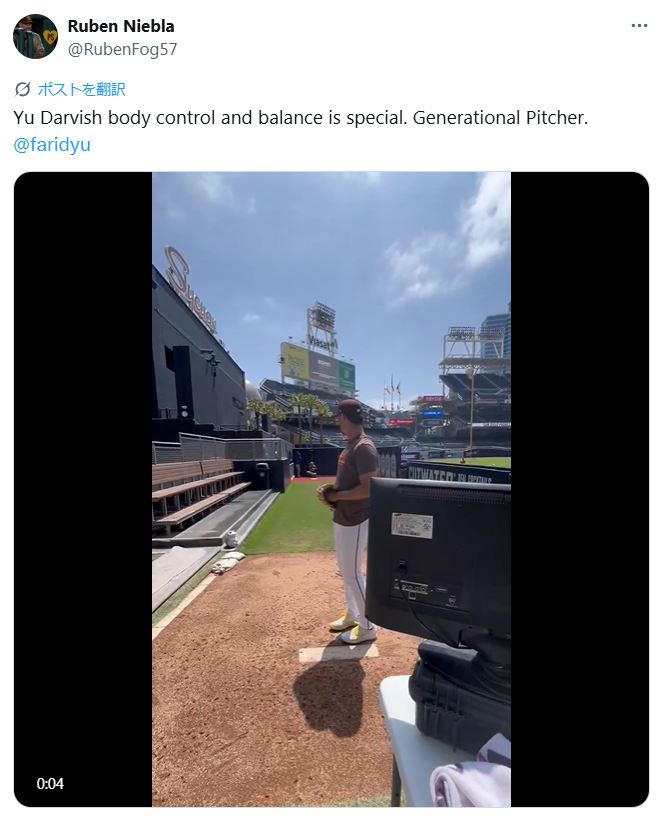Click the tweet text about Yu Darvish

pyautogui.click(x=301, y=118)
